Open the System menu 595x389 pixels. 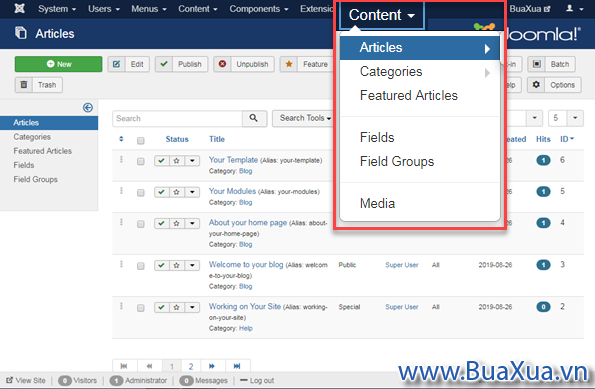(x=57, y=9)
